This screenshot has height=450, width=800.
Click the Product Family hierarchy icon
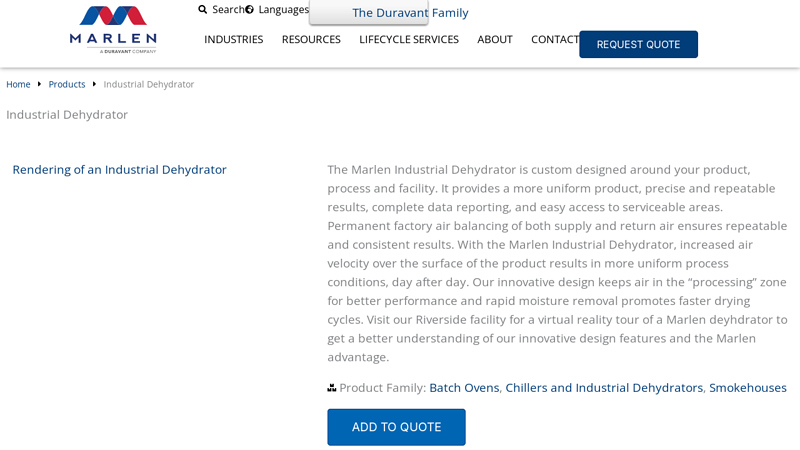332,388
